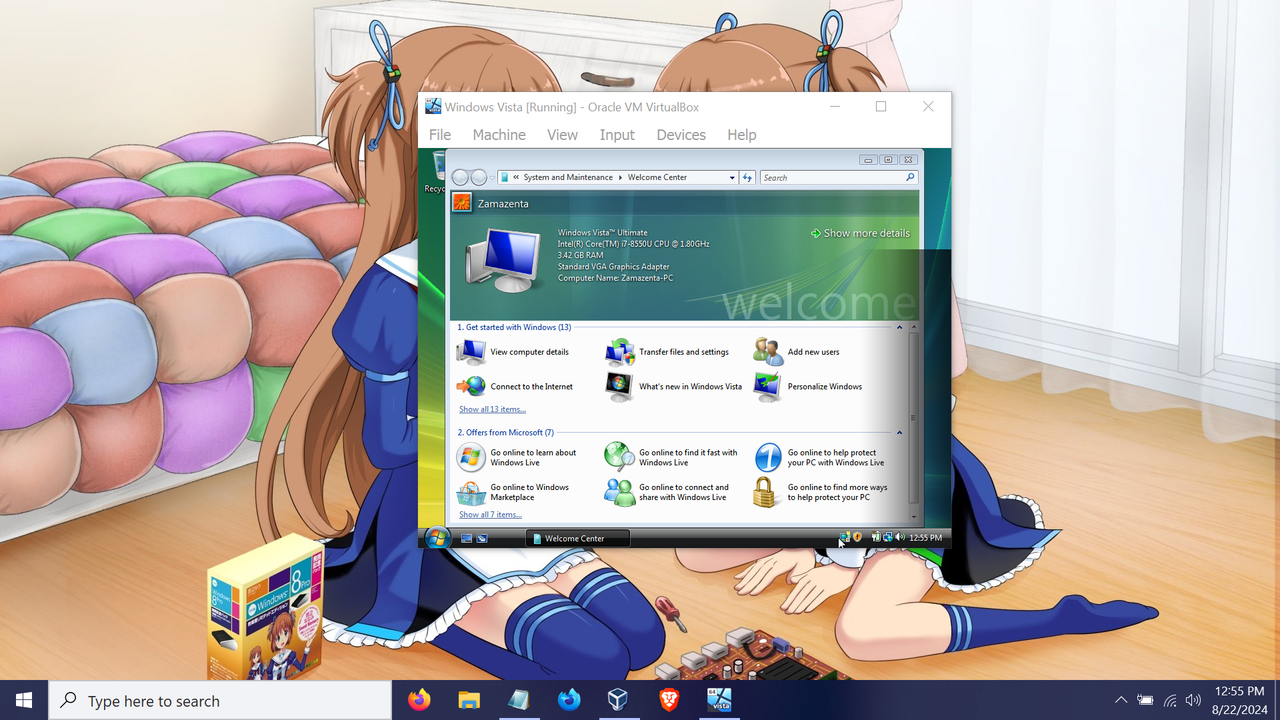Open View computer details in Welcome Center

[470, 351]
